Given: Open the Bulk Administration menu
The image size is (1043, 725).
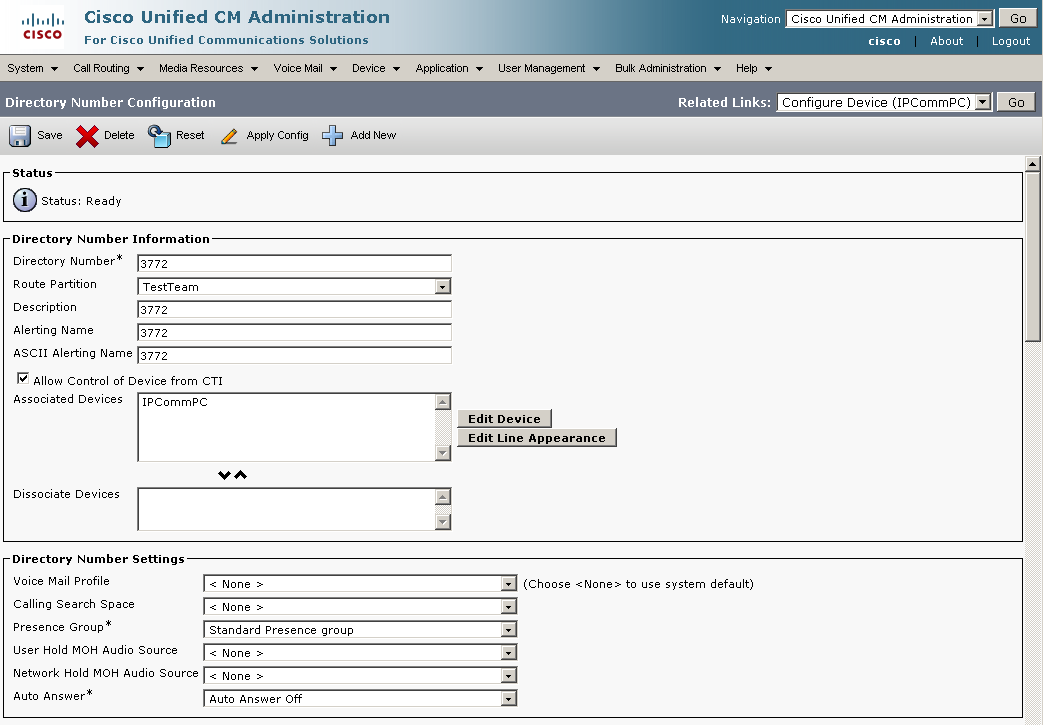Looking at the screenshot, I should coord(667,68).
